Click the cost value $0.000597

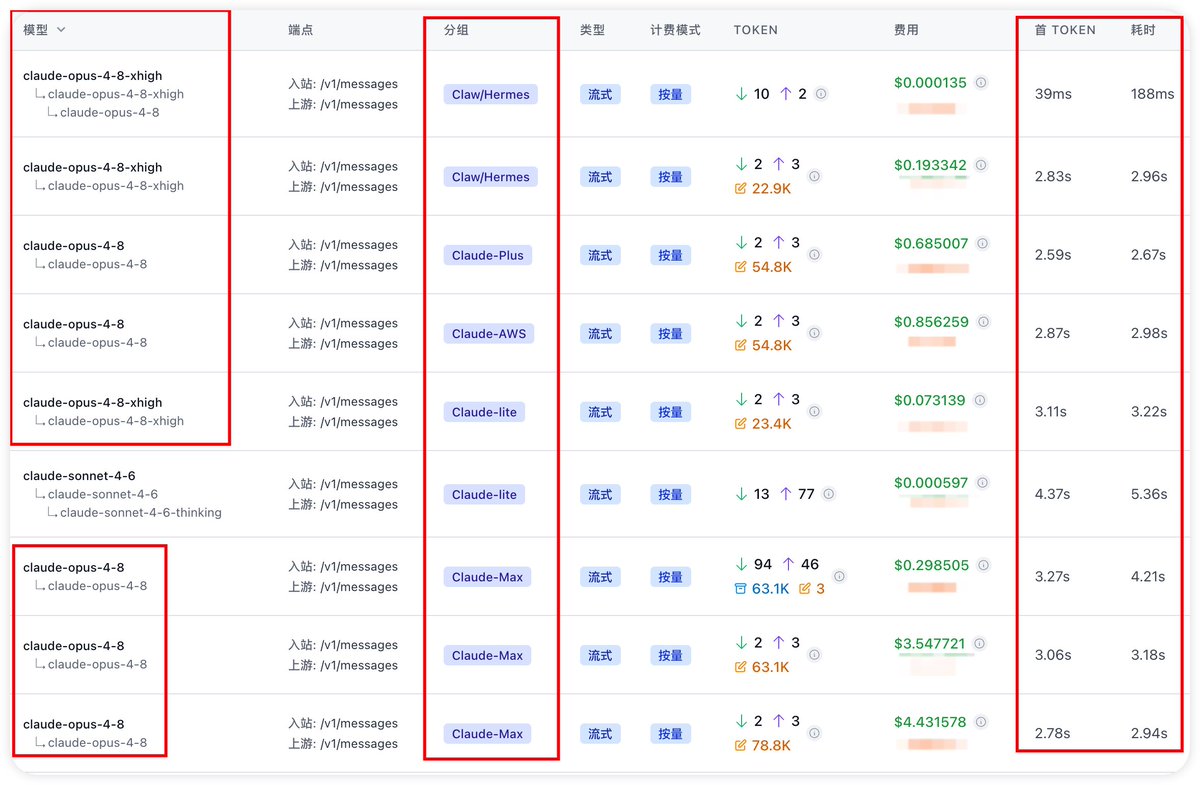point(931,482)
